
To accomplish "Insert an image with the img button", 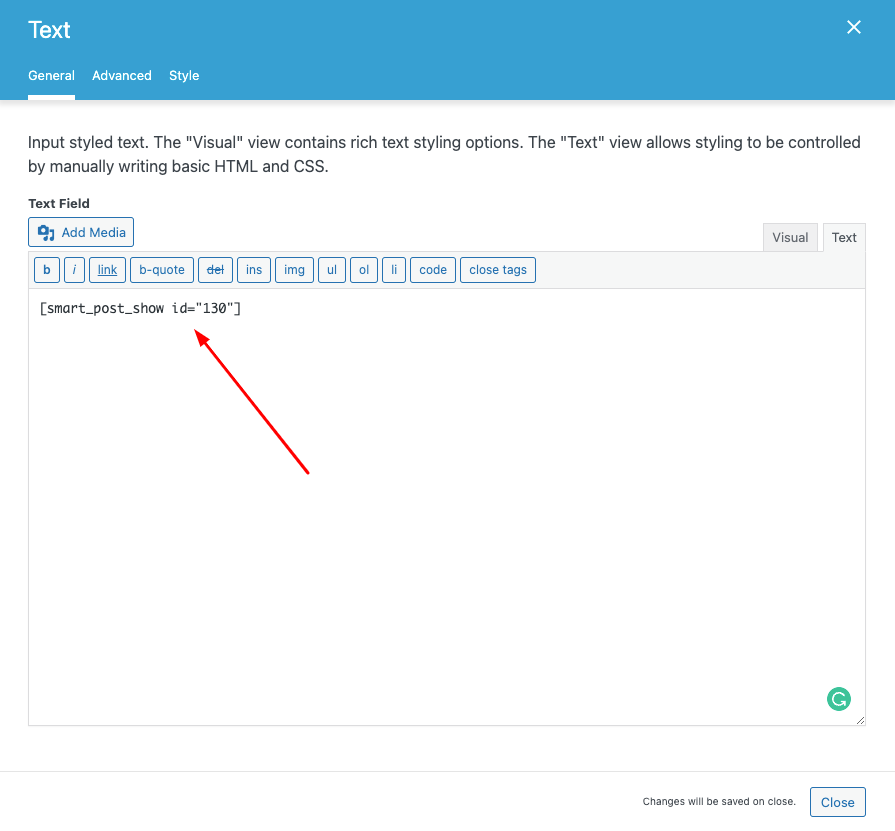I will (x=294, y=270).
